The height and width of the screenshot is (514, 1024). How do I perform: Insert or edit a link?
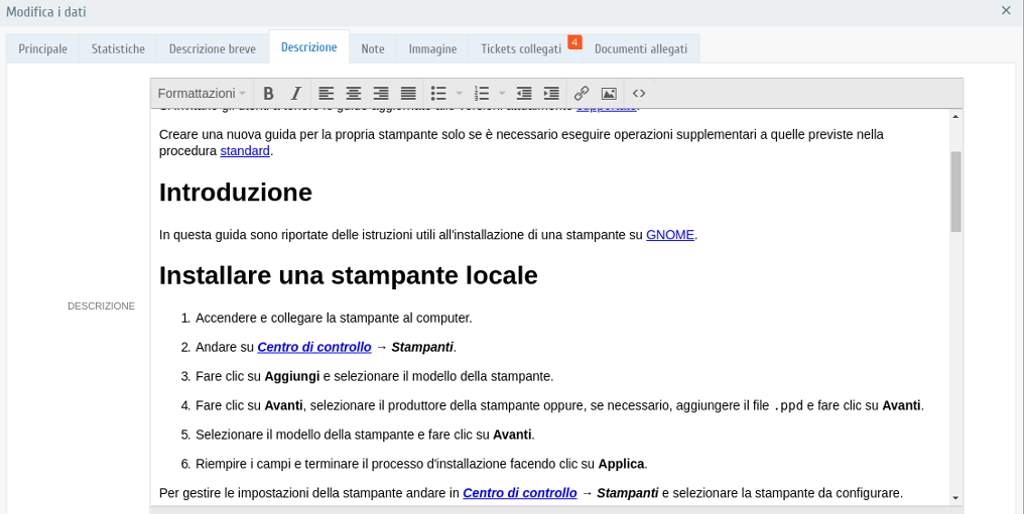pos(581,93)
